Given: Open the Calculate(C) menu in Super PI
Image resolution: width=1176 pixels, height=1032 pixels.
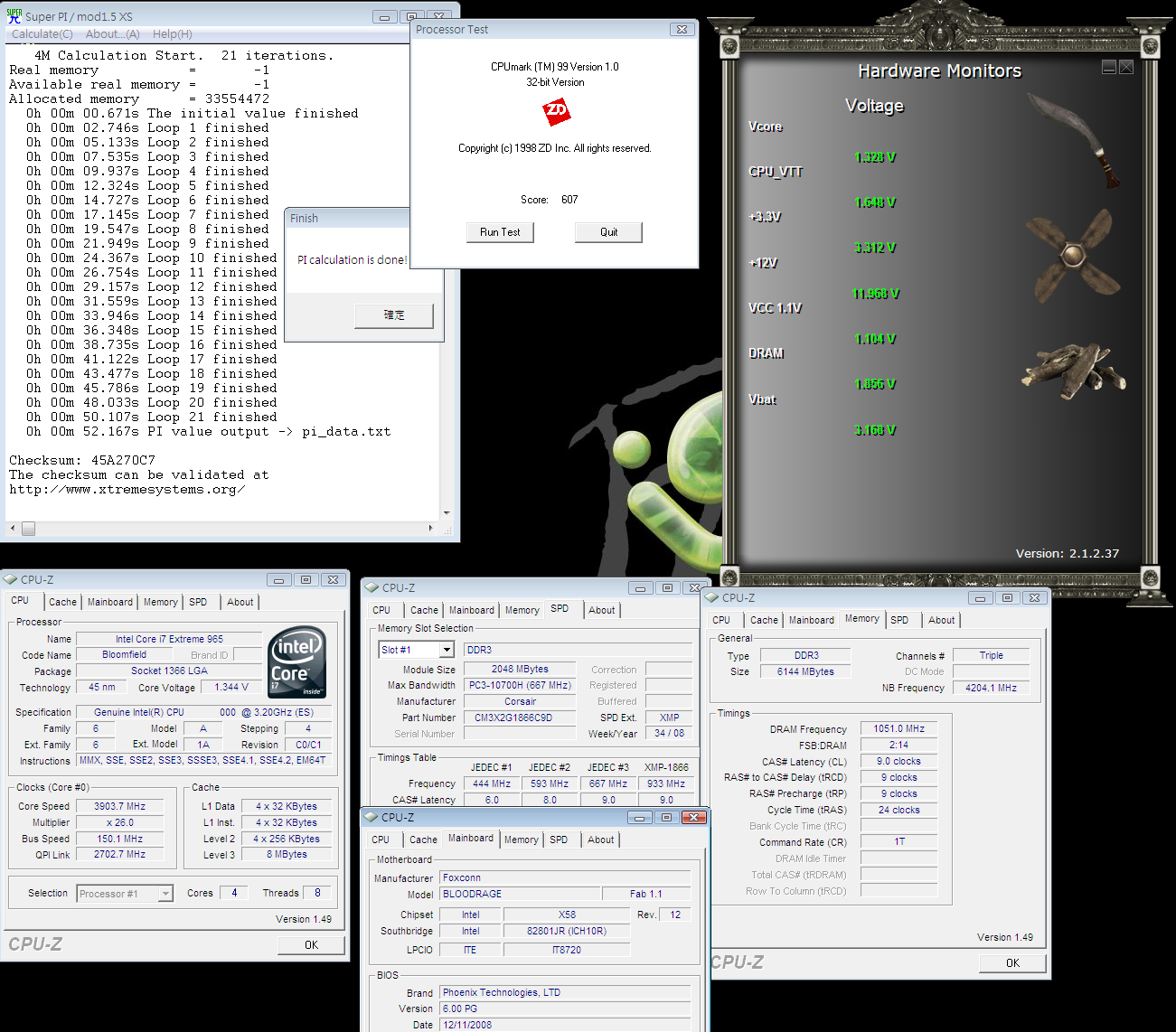Looking at the screenshot, I should point(42,34).
